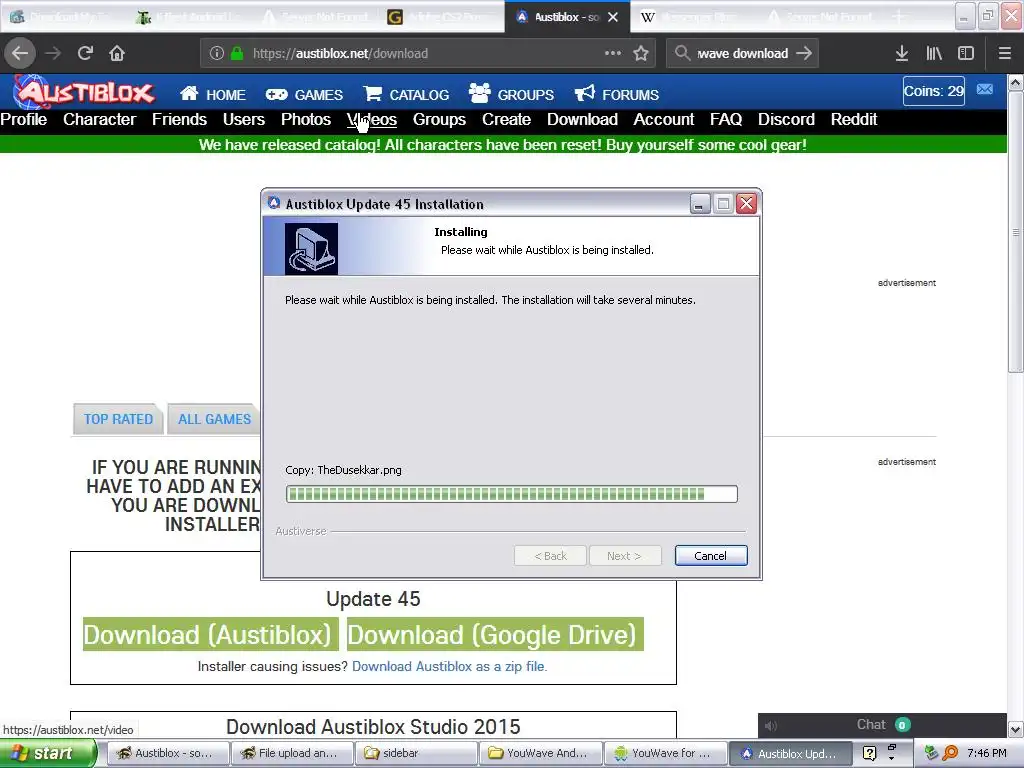Open Friends page link
This screenshot has height=768, width=1024.
pyautogui.click(x=179, y=120)
